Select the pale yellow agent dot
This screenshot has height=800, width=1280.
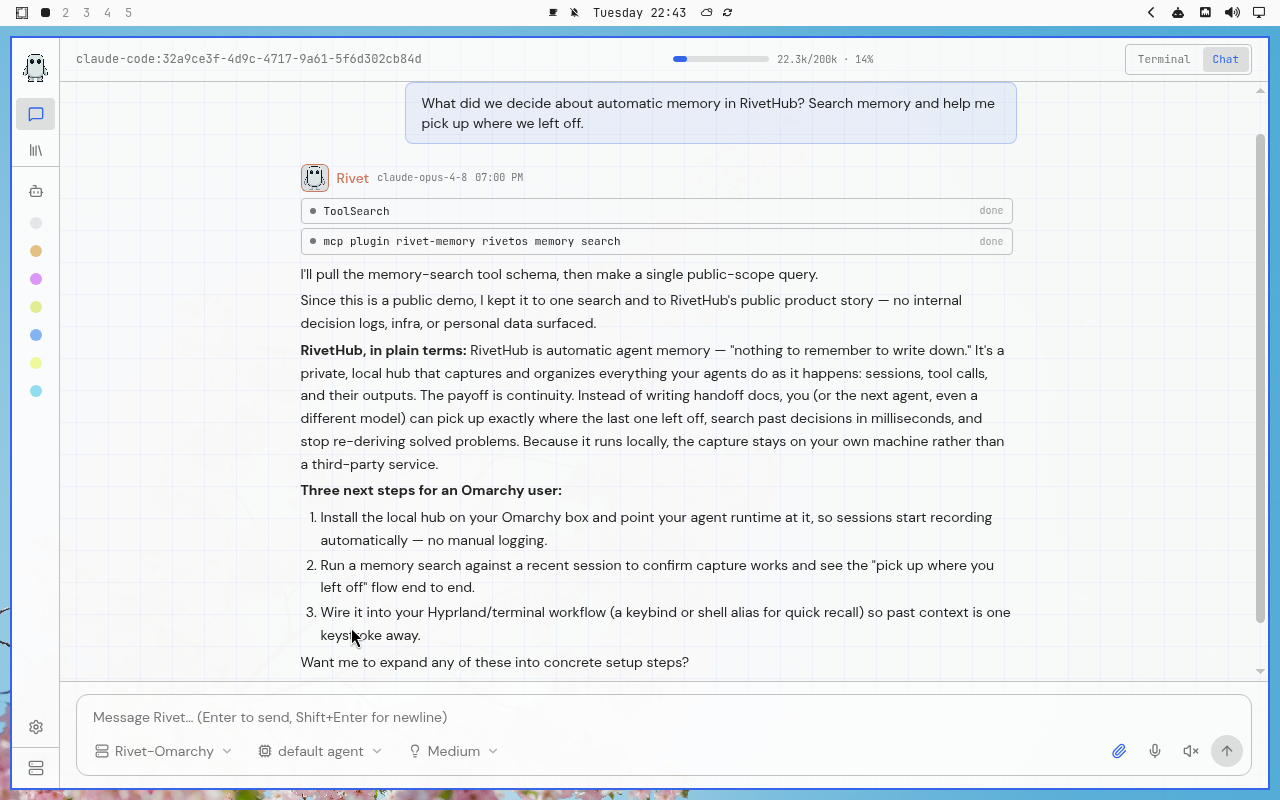point(36,363)
